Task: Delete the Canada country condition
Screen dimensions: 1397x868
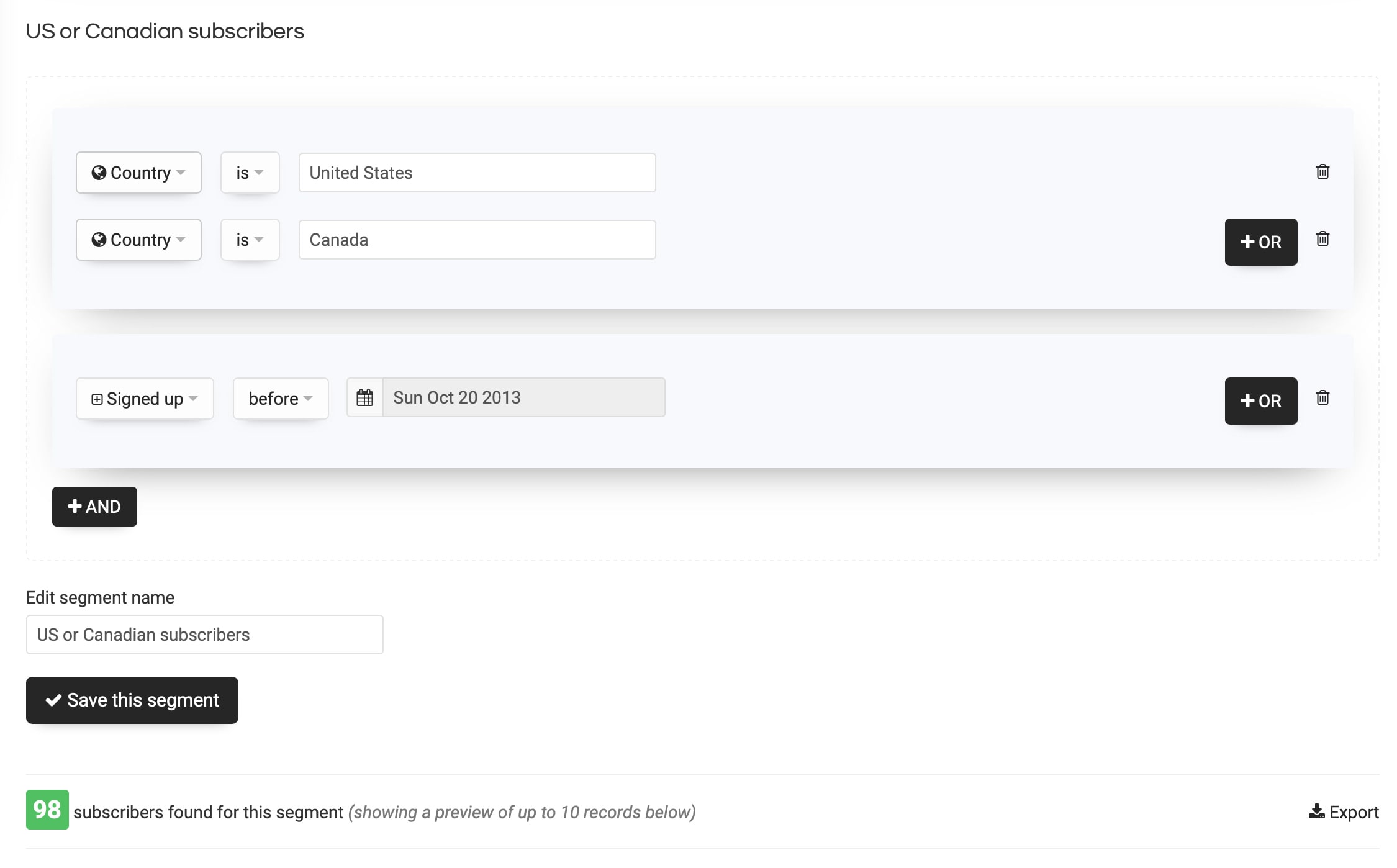Action: click(1322, 238)
